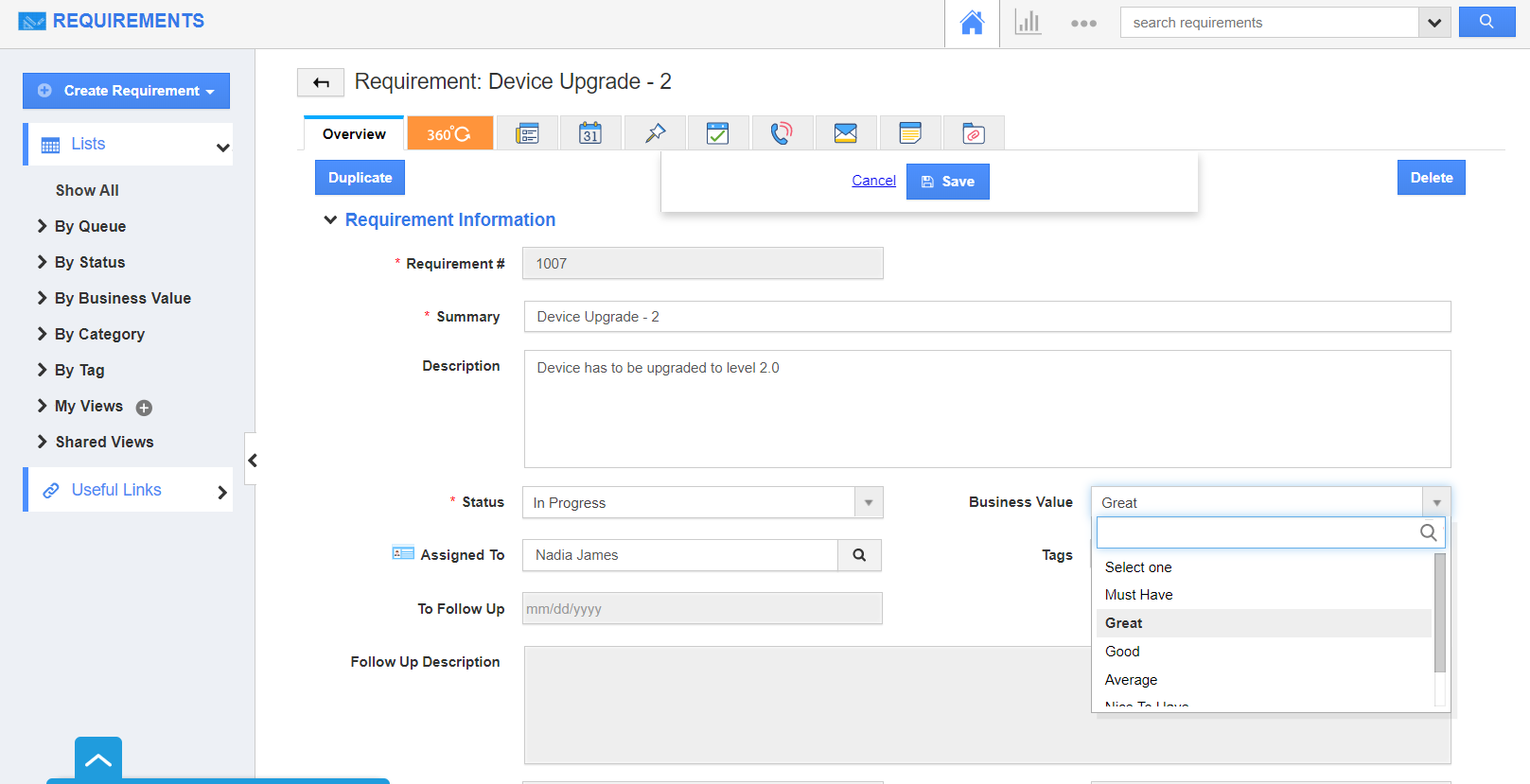The width and height of the screenshot is (1530, 784).
Task: Open the documents paperclip folder tab
Action: point(974,133)
